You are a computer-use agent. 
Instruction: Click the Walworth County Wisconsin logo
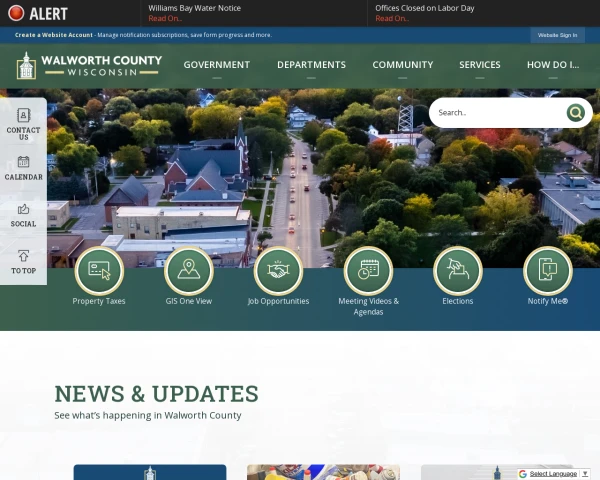pos(89,65)
